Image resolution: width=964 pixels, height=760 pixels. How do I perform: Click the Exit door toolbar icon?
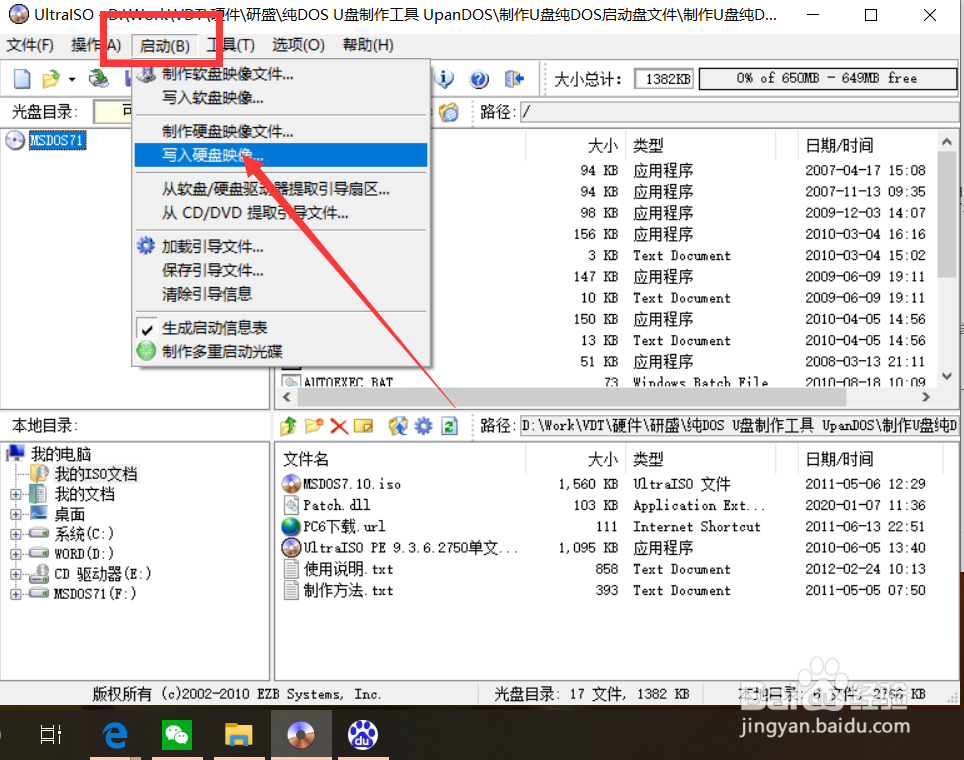point(515,78)
